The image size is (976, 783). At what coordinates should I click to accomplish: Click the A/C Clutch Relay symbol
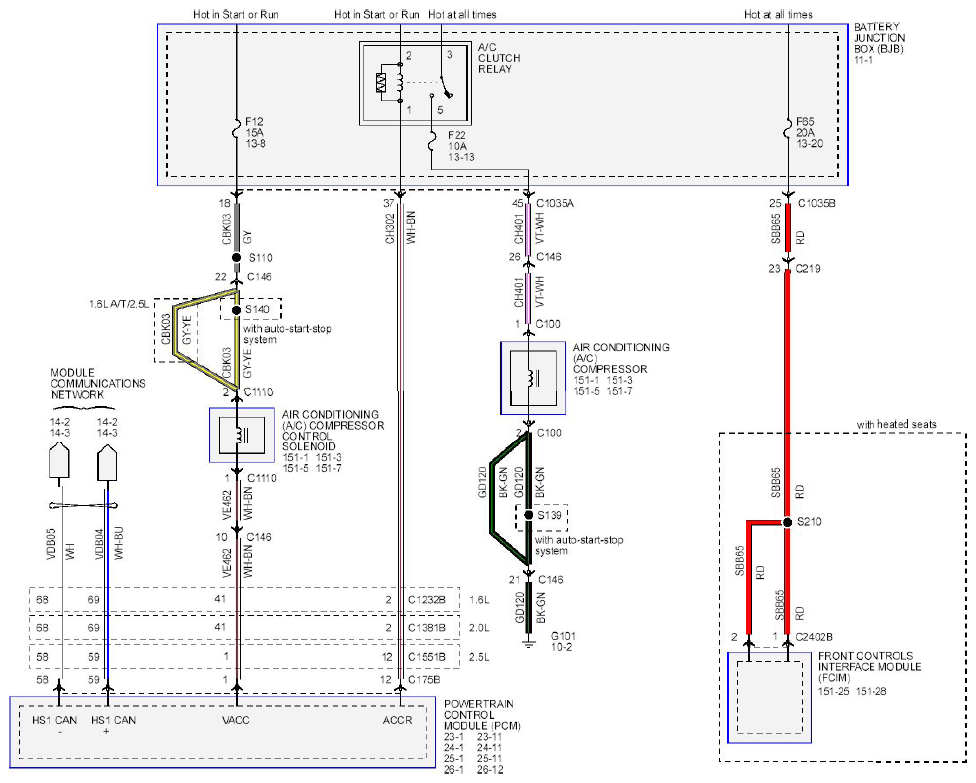click(415, 83)
